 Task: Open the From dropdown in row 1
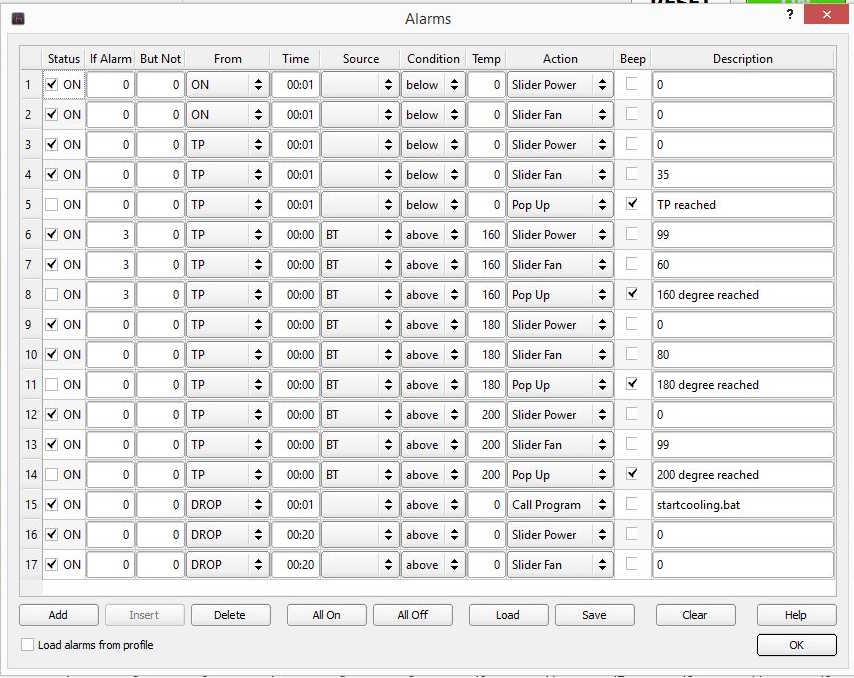click(x=227, y=85)
